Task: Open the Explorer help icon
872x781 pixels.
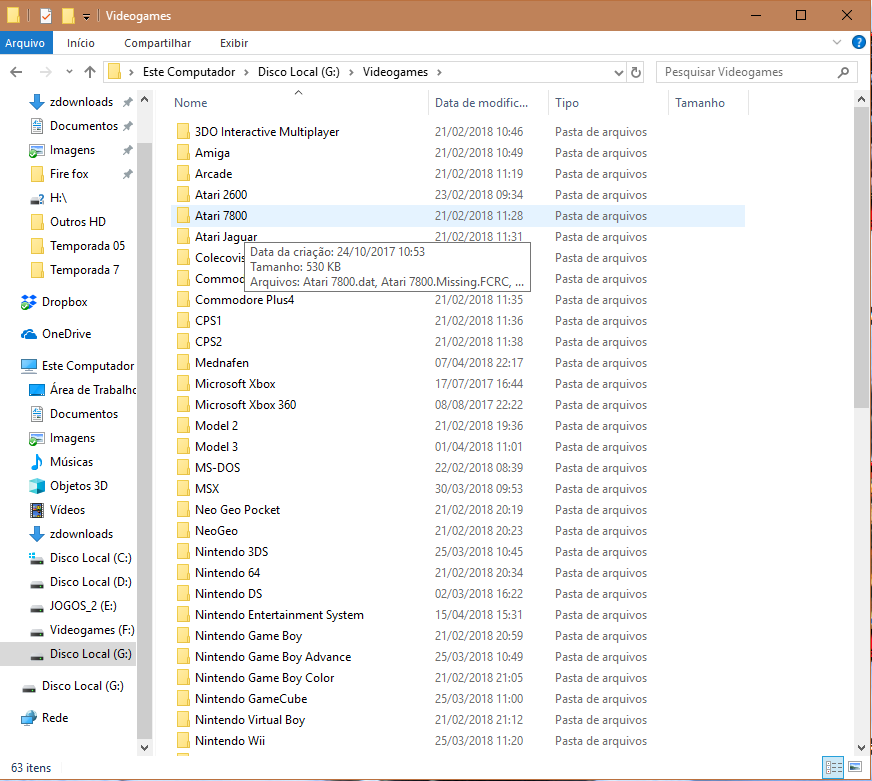Action: point(859,42)
